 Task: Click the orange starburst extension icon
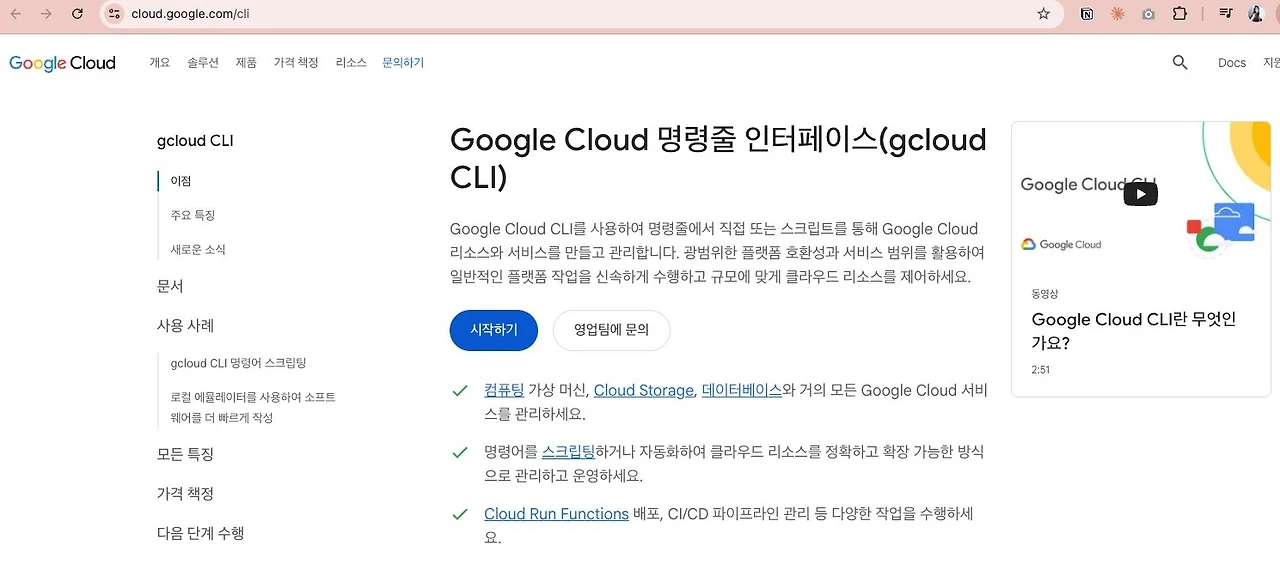[1117, 14]
